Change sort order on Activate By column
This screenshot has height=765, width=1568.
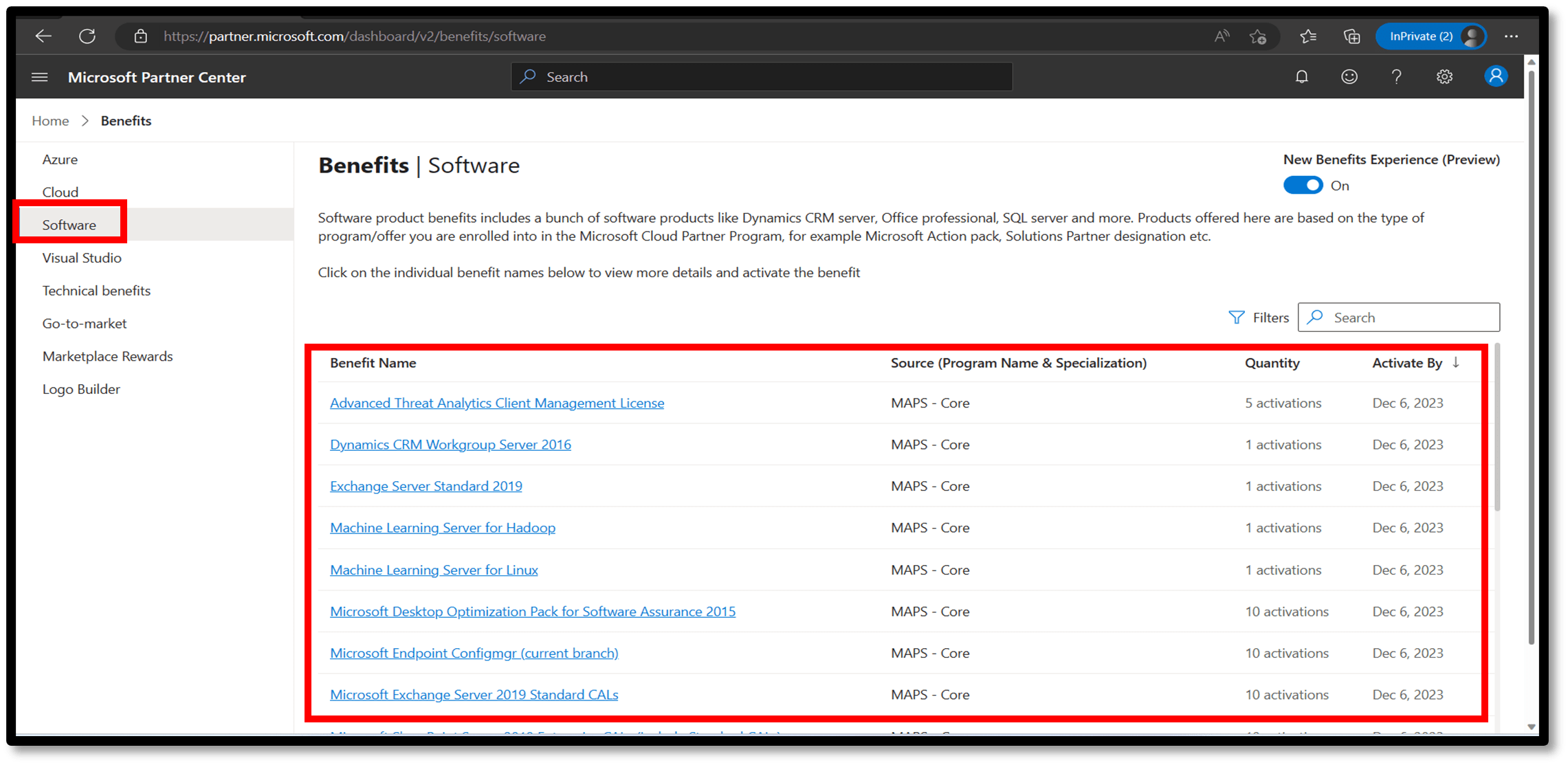[x=1455, y=363]
